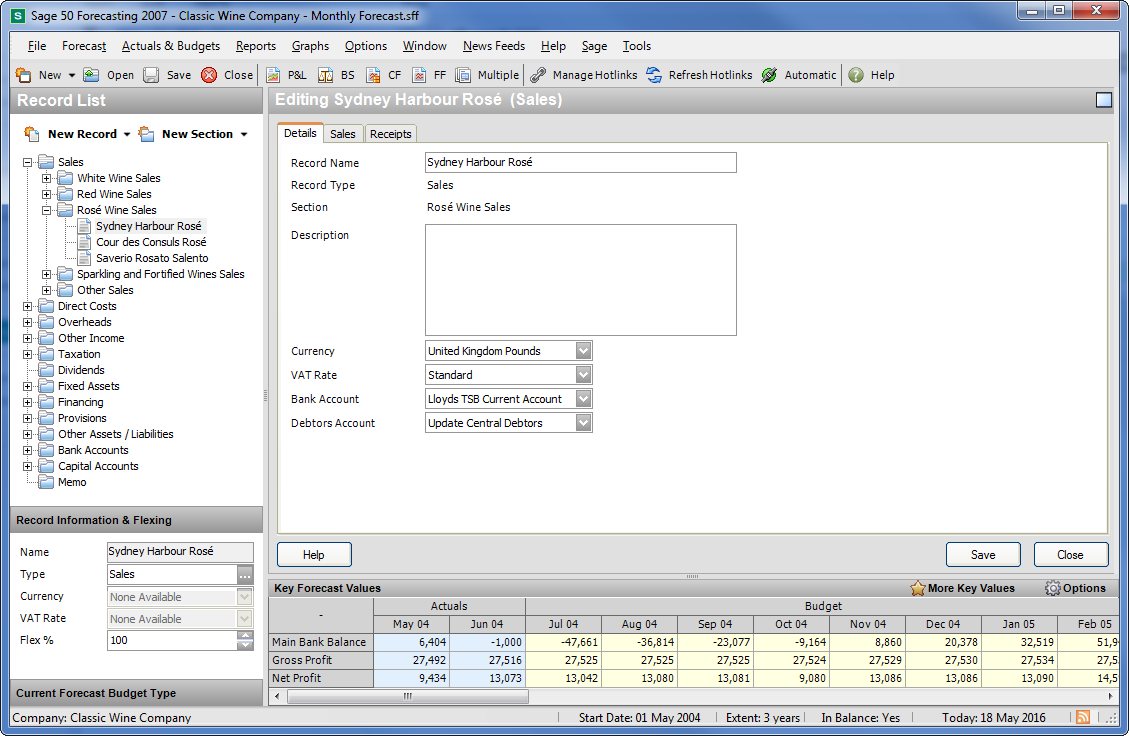Open the VAT Rate Standard dropdown
Image resolution: width=1129 pixels, height=736 pixels.
click(583, 374)
